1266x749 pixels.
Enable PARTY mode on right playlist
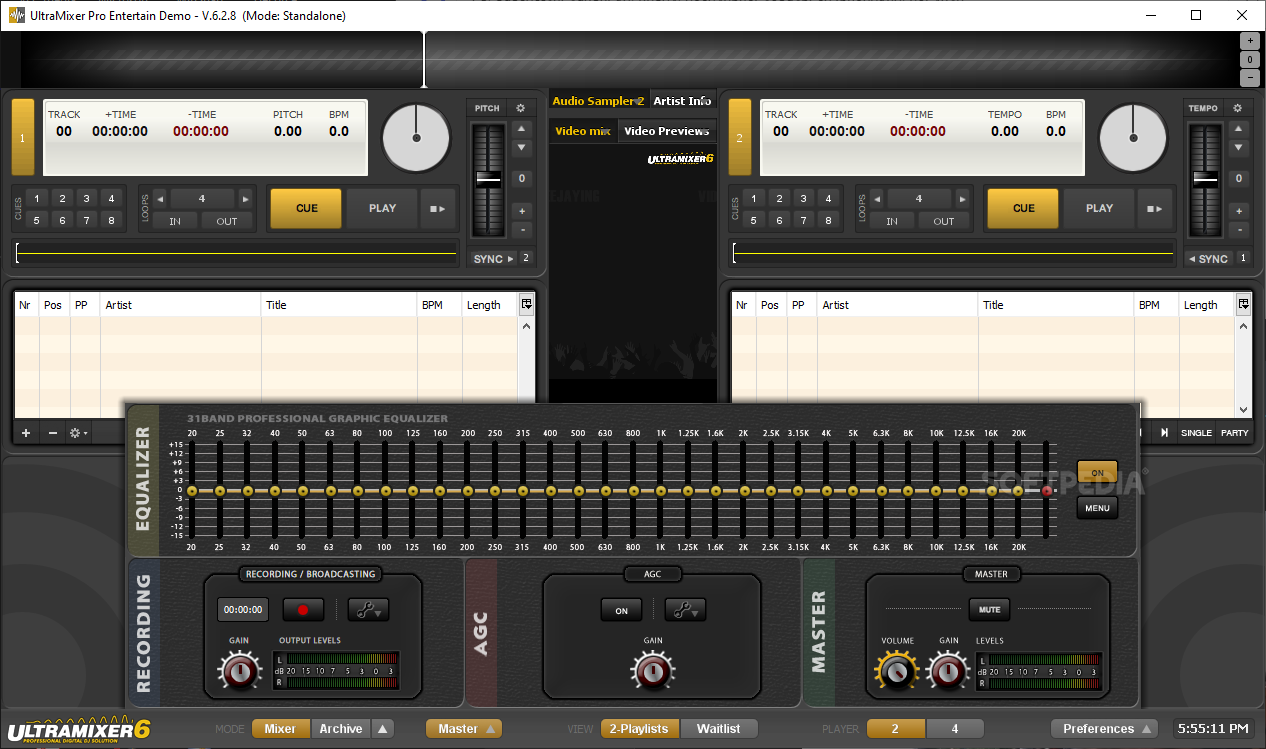(1234, 433)
